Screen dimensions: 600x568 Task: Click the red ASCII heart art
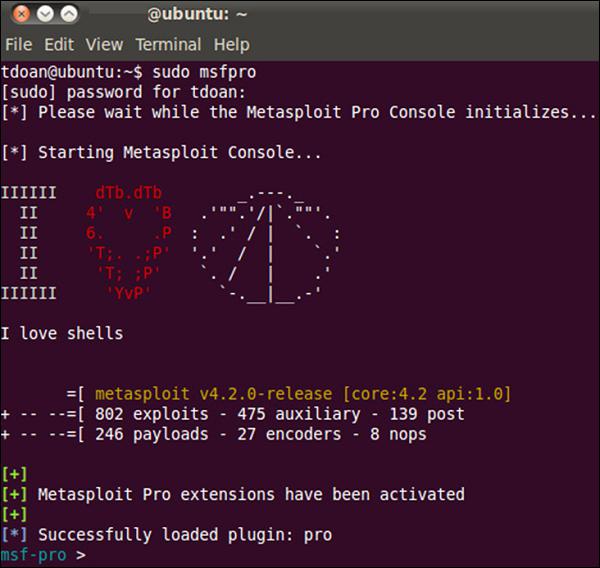[x=129, y=243]
